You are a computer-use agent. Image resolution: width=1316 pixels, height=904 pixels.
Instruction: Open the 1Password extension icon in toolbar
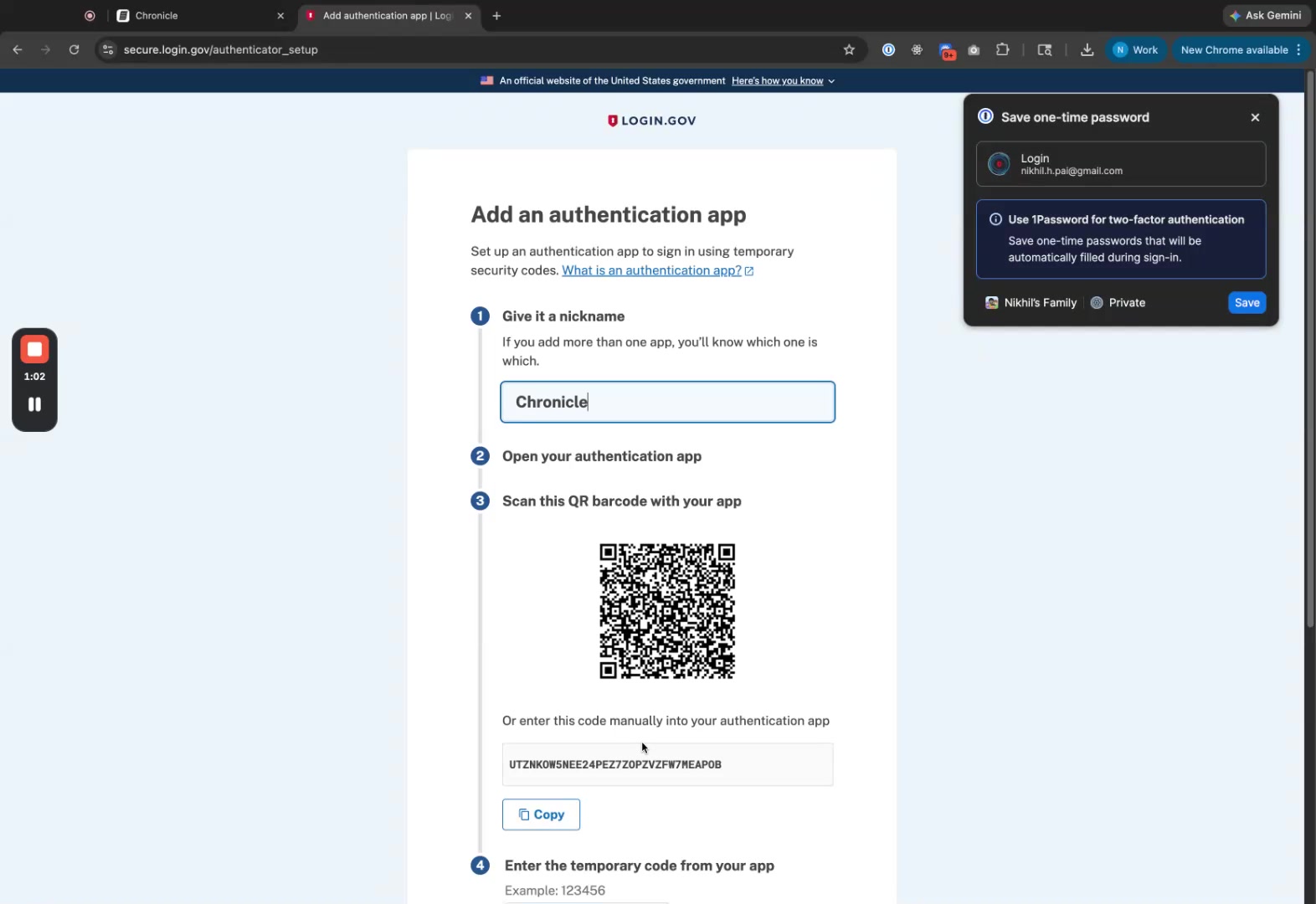[888, 49]
